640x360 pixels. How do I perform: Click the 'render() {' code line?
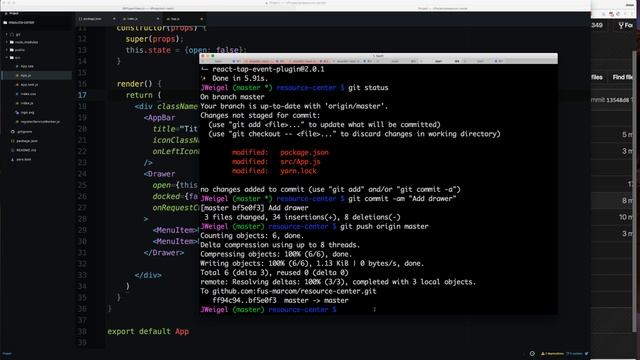(139, 84)
